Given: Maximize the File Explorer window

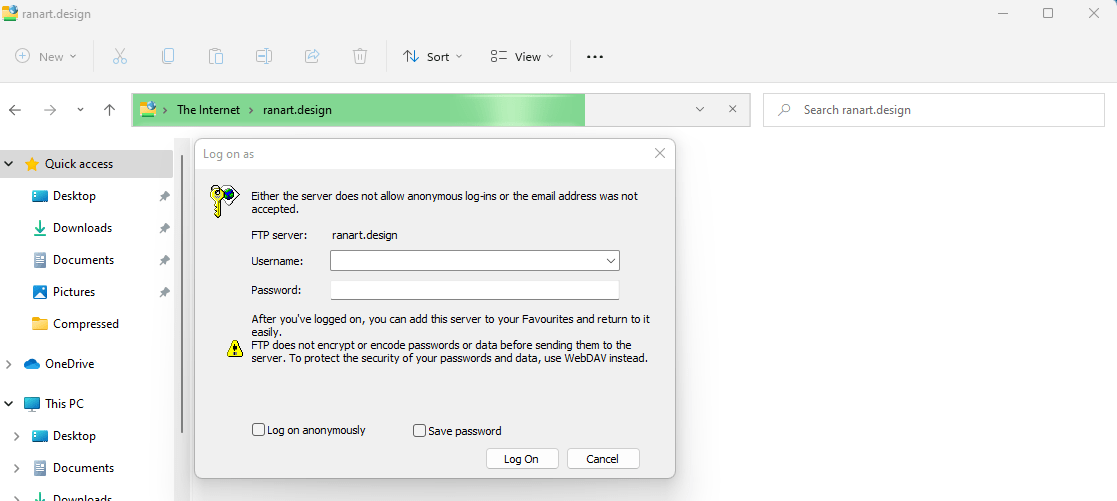Looking at the screenshot, I should click(x=1048, y=13).
